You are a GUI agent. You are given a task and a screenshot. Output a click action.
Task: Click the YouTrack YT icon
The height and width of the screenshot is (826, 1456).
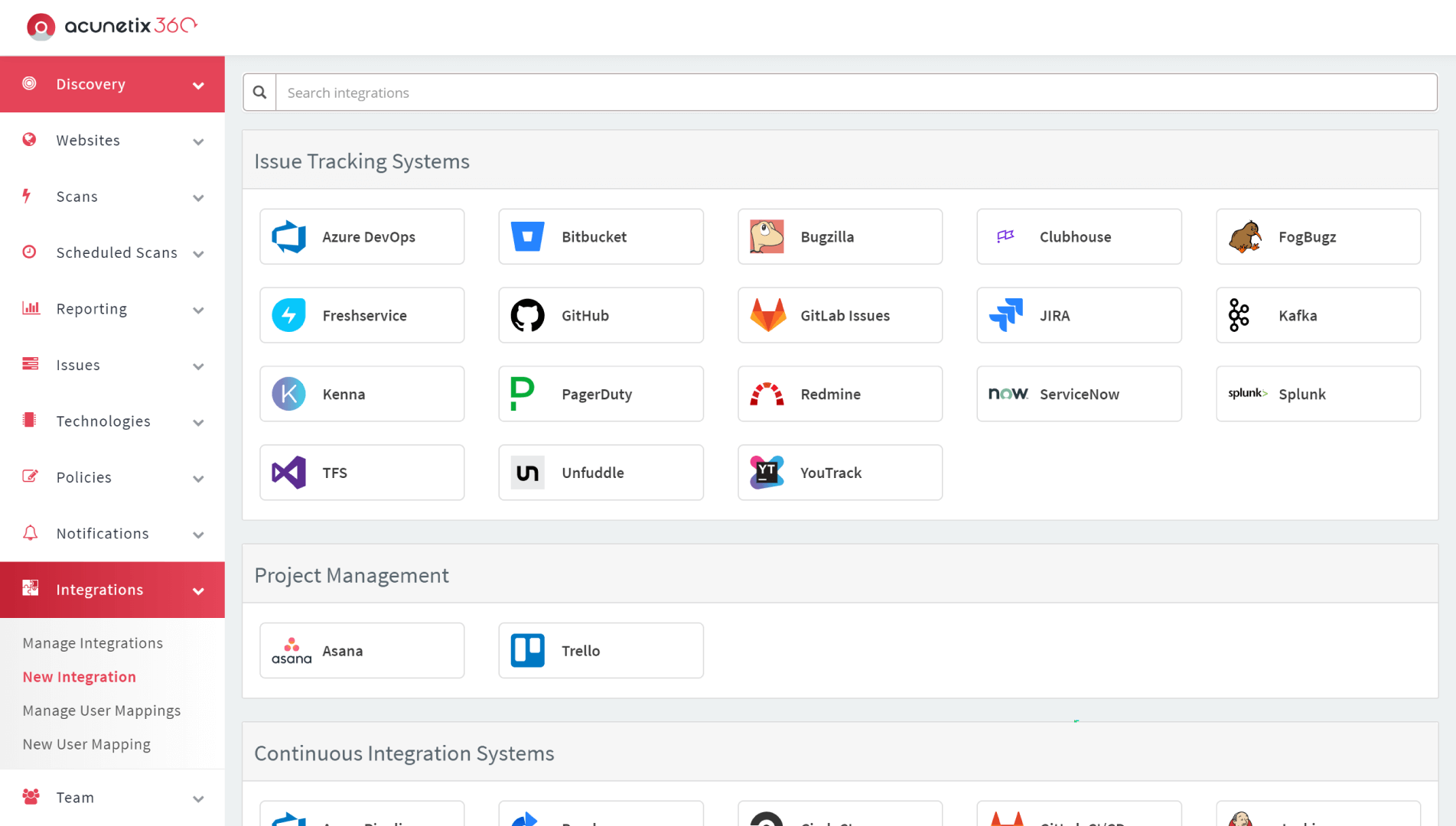767,473
